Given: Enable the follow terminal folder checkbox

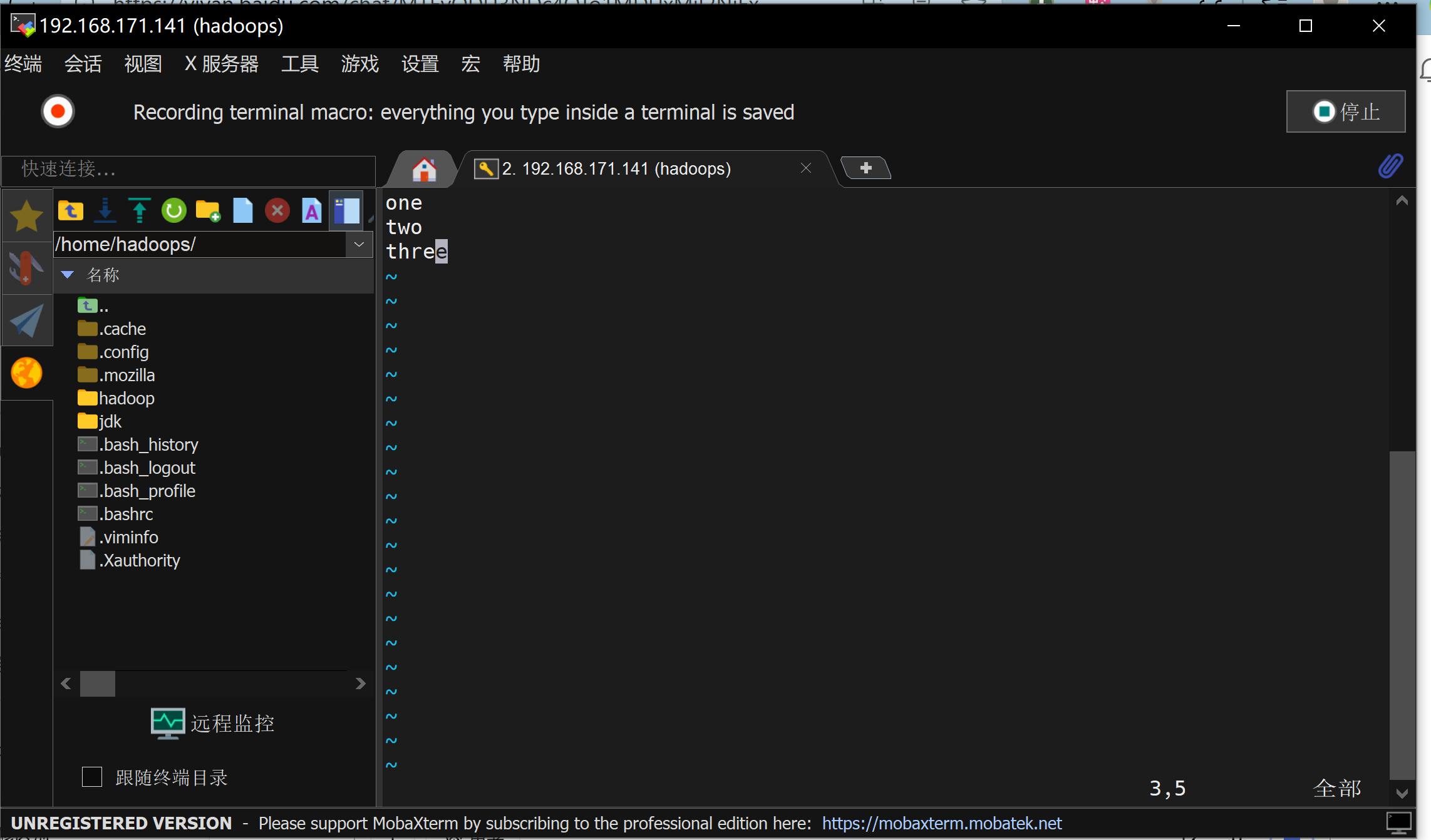Looking at the screenshot, I should 92,777.
